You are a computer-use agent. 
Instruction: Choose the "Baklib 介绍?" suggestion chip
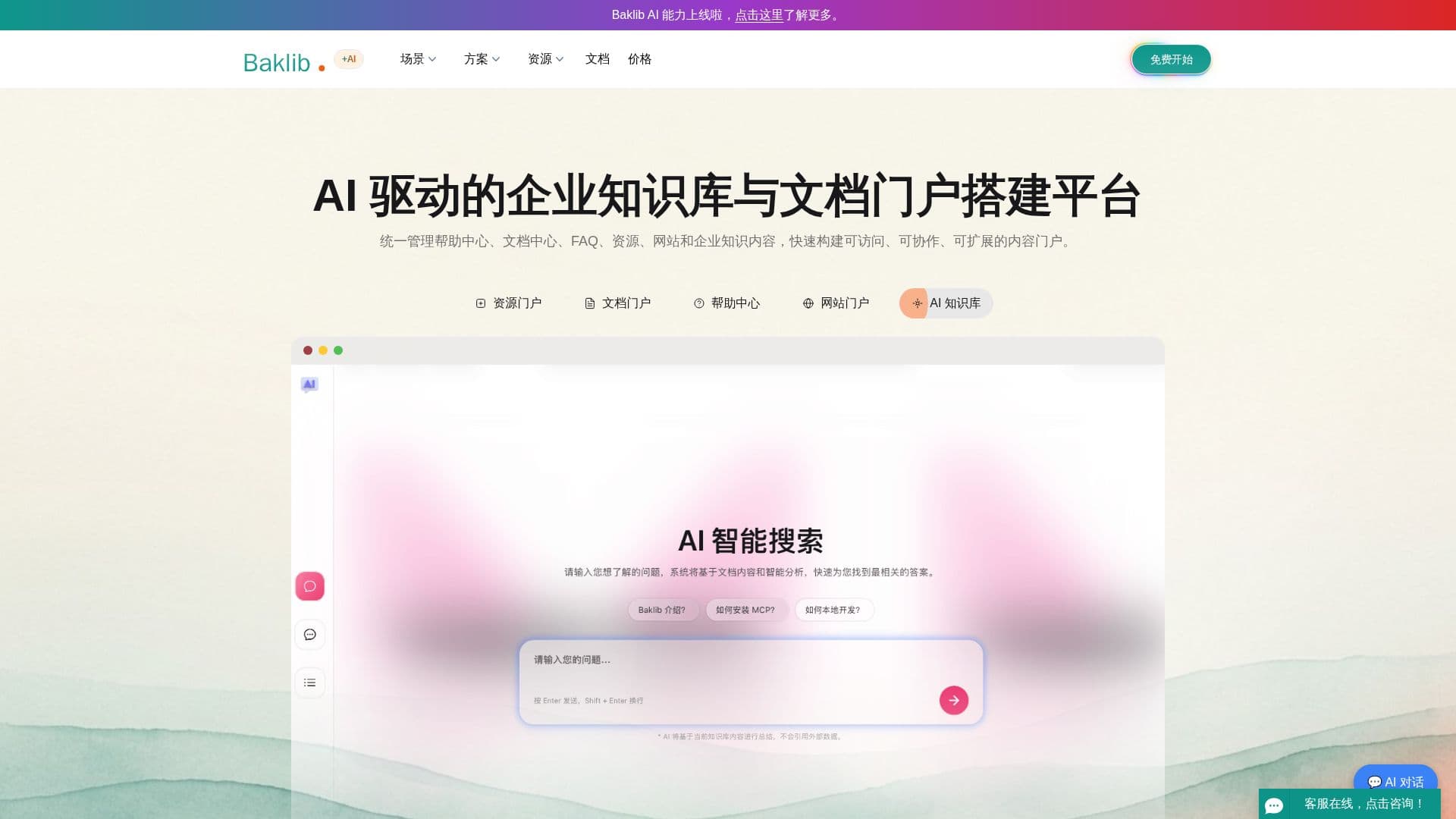click(662, 610)
